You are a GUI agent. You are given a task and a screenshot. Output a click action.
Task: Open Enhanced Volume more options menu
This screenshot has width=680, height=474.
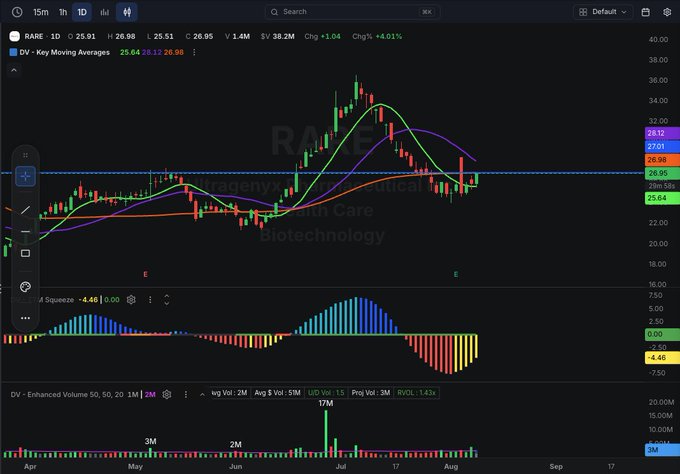(x=186, y=394)
